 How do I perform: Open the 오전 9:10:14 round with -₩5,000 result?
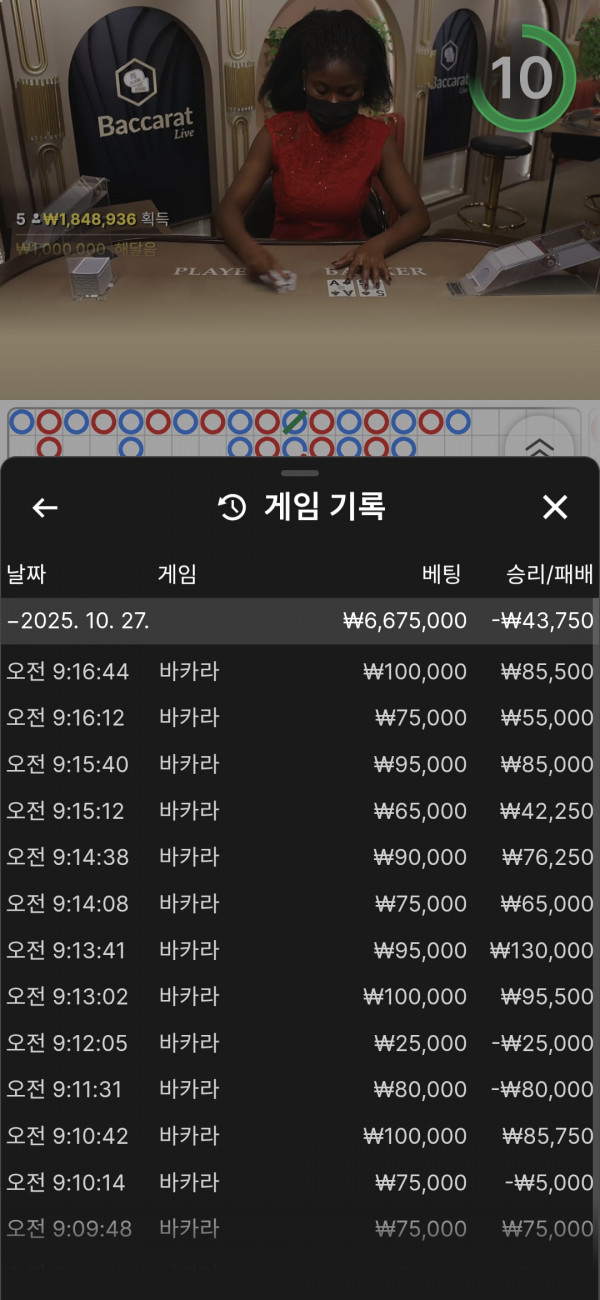click(300, 1182)
